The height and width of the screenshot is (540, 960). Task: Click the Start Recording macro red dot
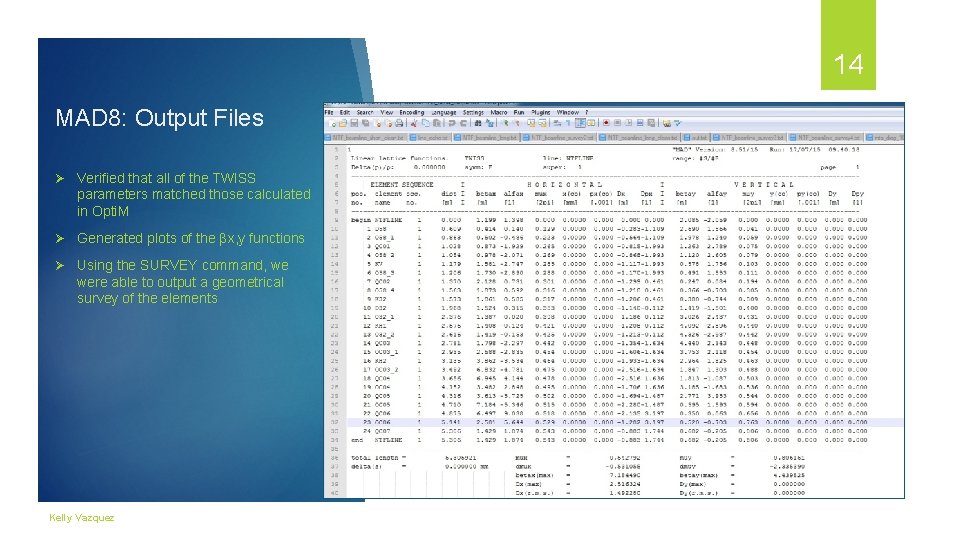(606, 123)
